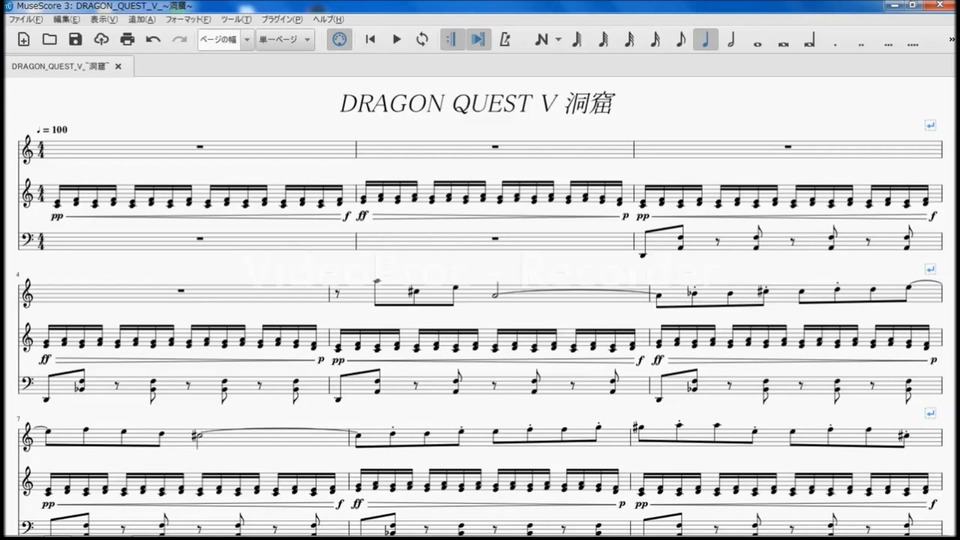The height and width of the screenshot is (540, 960).
Task: Select the highlighted quarter note duration
Action: pyautogui.click(x=706, y=40)
